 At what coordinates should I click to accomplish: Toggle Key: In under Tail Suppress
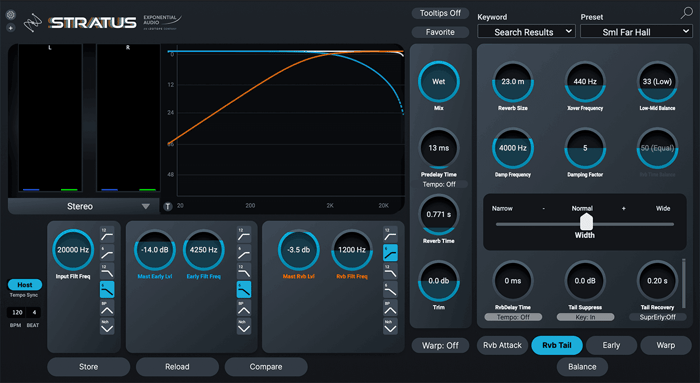tap(585, 317)
